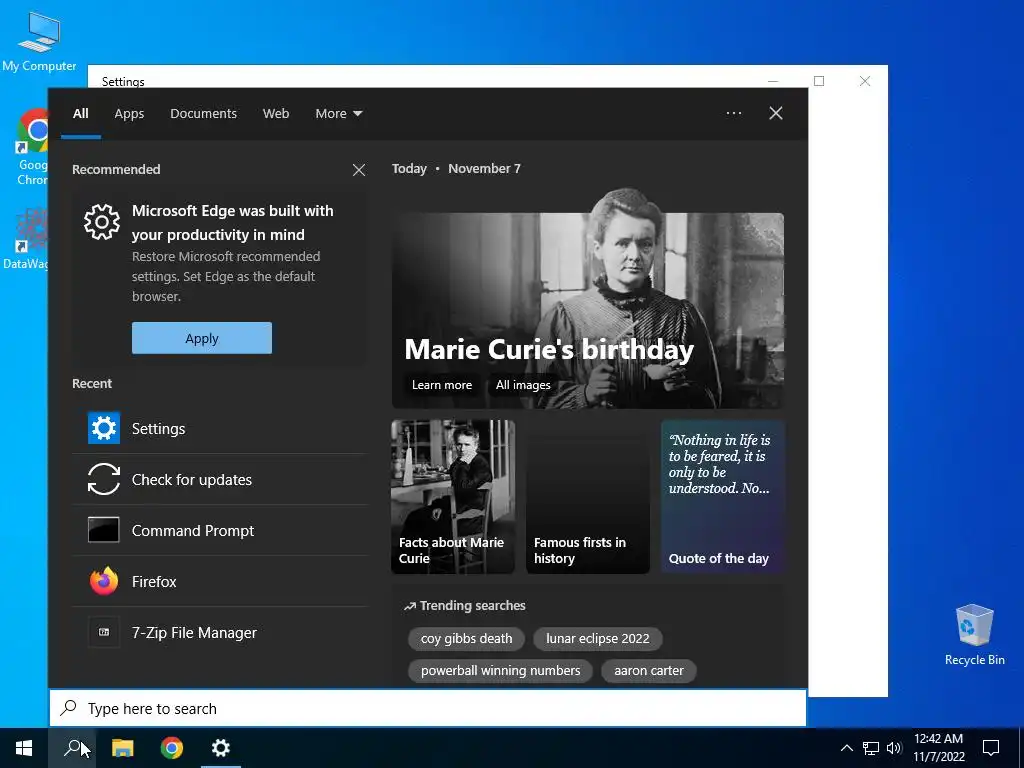
Task: Open Check for updates recent item
Action: (x=220, y=479)
